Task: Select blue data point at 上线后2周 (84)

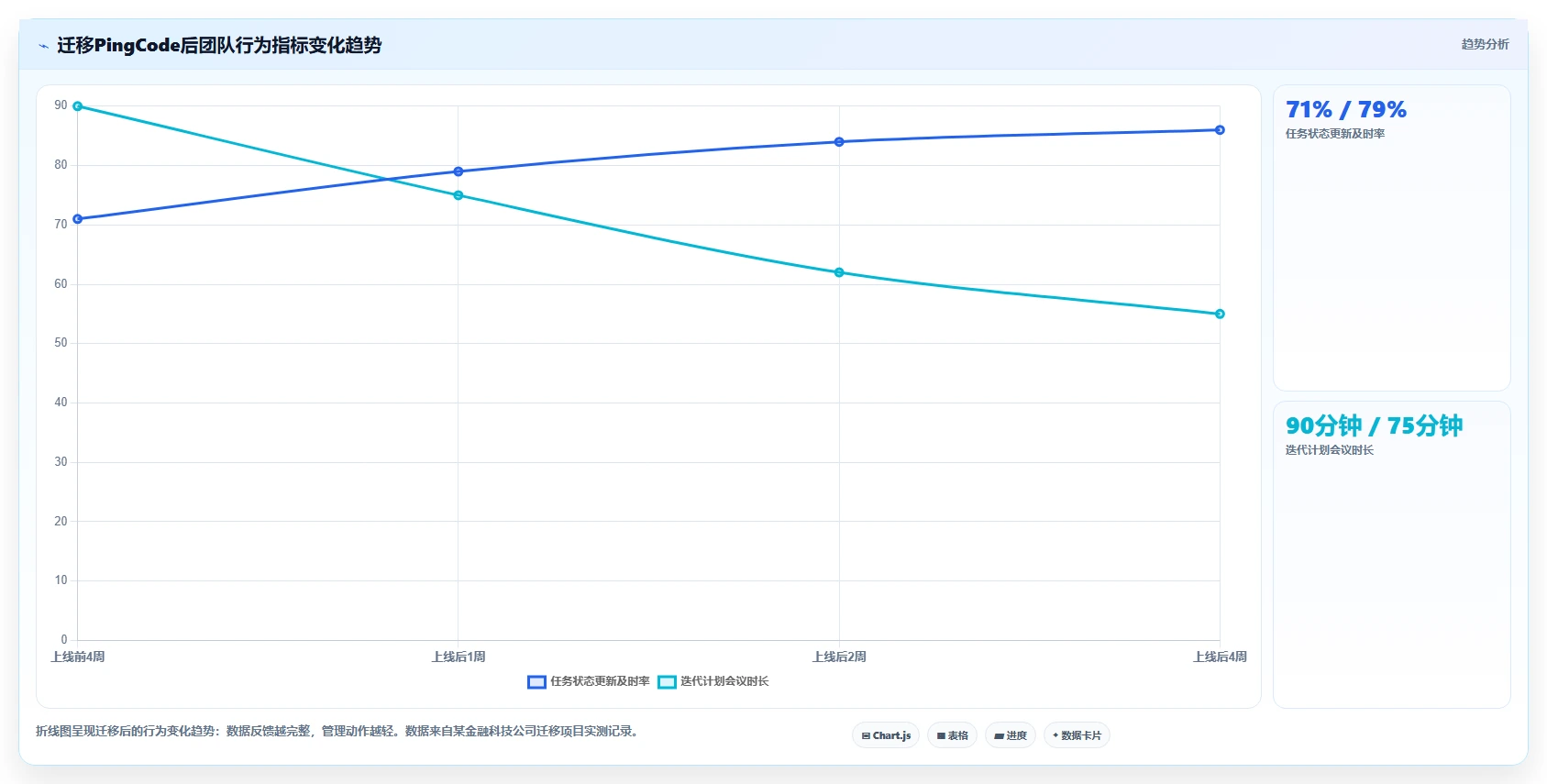Action: pos(839,142)
